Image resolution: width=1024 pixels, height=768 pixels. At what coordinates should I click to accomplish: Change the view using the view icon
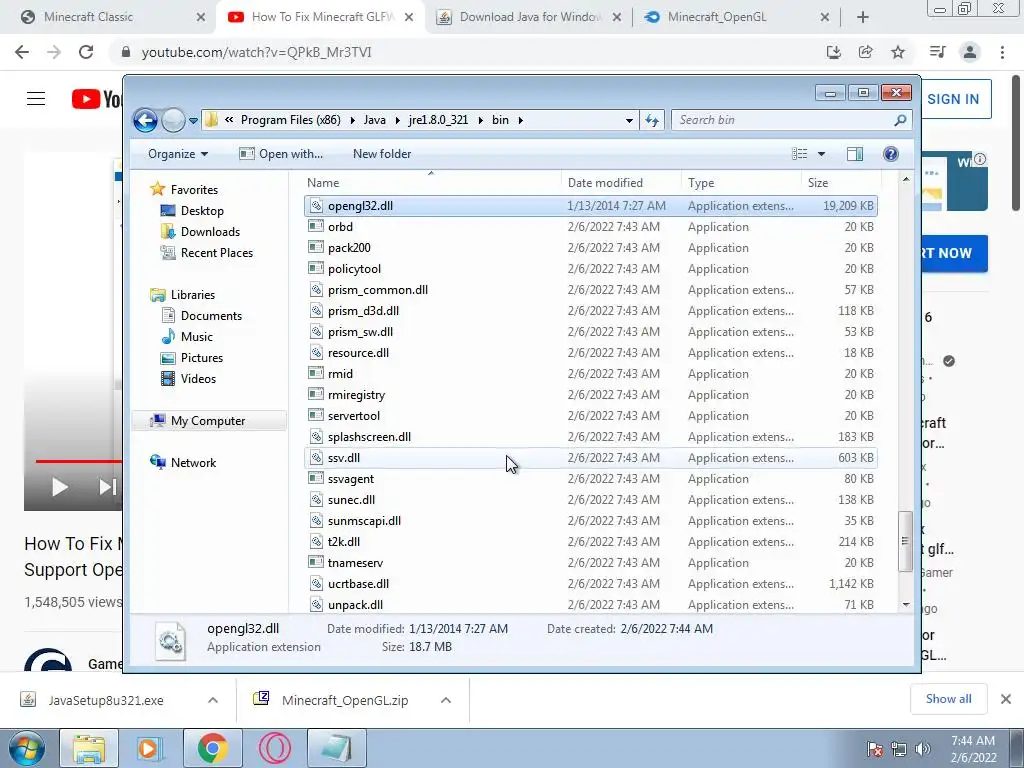coord(799,153)
